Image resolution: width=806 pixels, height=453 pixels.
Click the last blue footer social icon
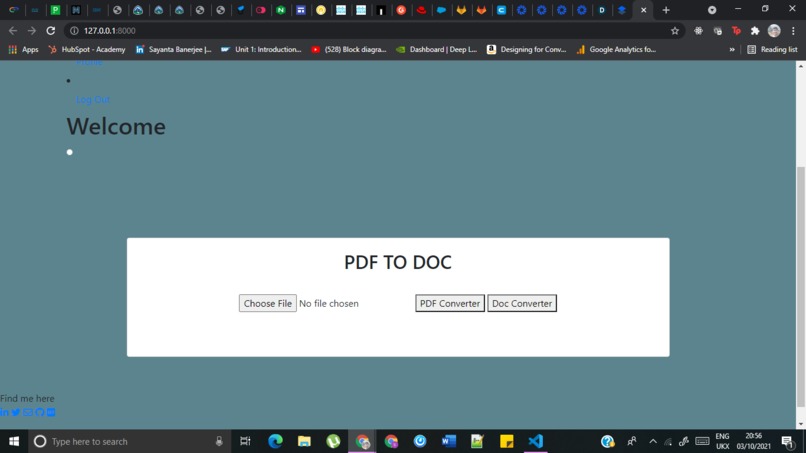click(51, 412)
